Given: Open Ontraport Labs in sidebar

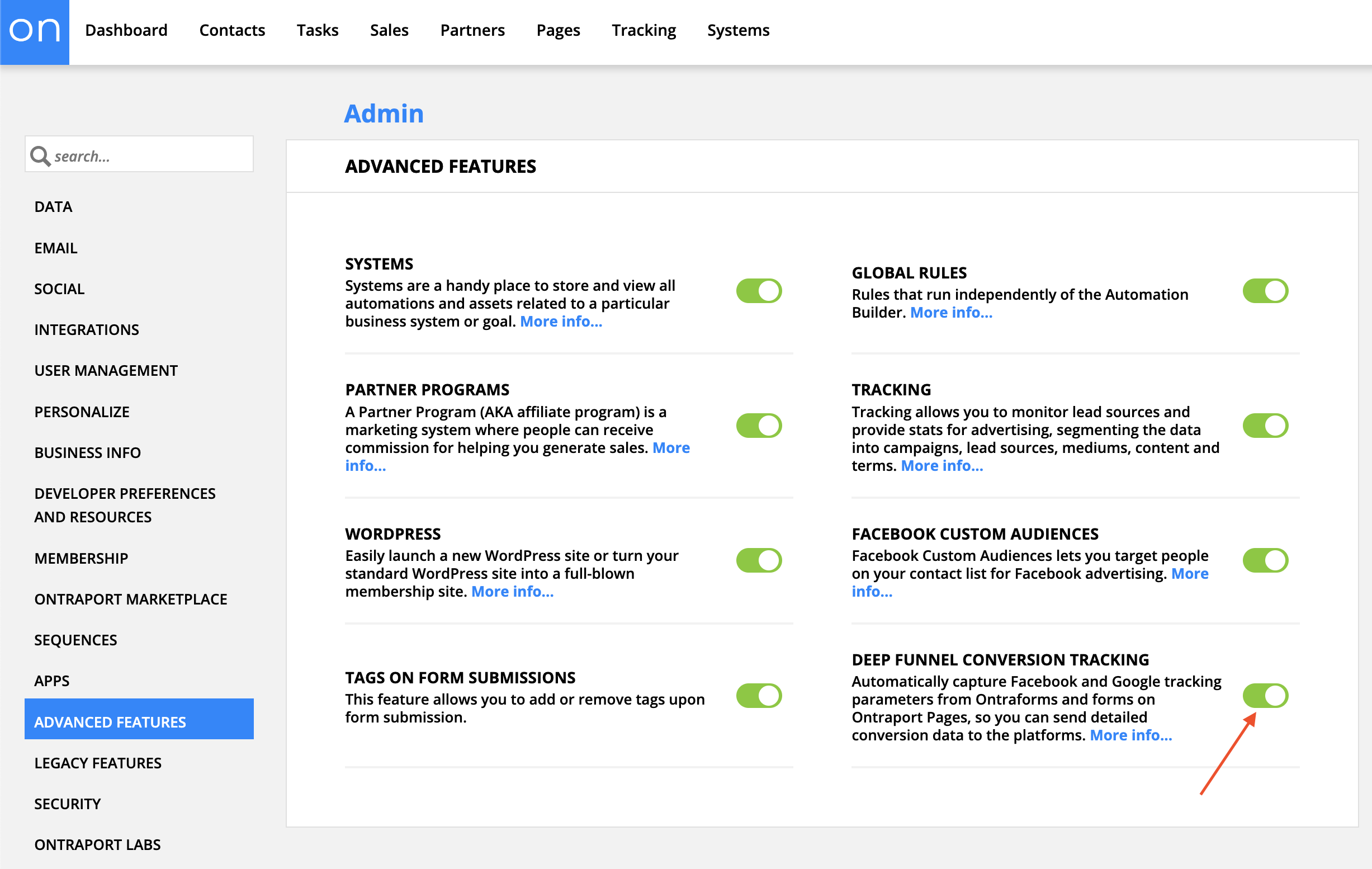Looking at the screenshot, I should click(97, 844).
